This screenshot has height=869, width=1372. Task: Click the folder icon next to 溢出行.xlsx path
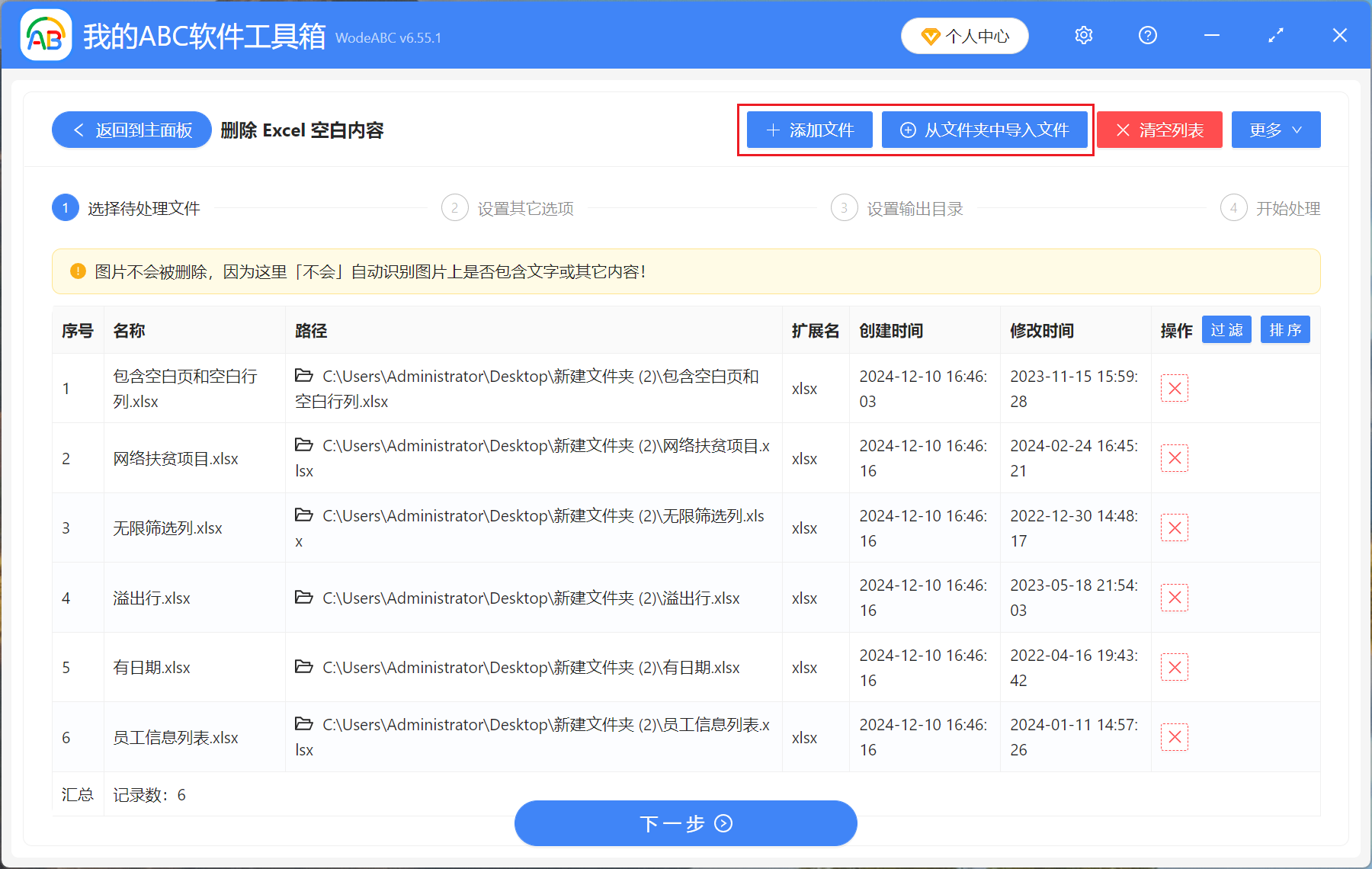[x=303, y=598]
